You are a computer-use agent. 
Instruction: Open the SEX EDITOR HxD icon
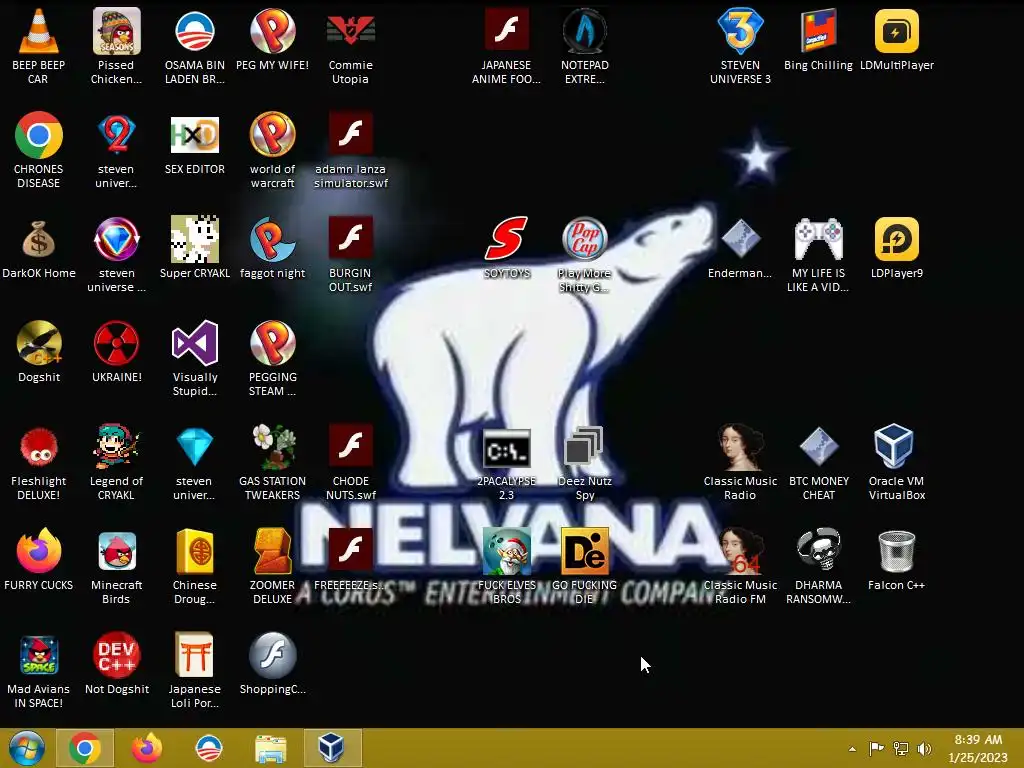tap(195, 135)
